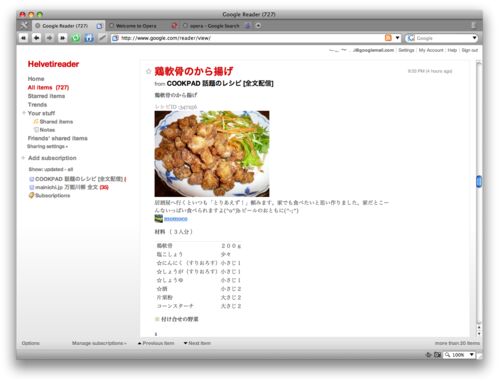Viewport: 500px width, 382px height.
Task: Click the Next item button
Action: pos(197,343)
